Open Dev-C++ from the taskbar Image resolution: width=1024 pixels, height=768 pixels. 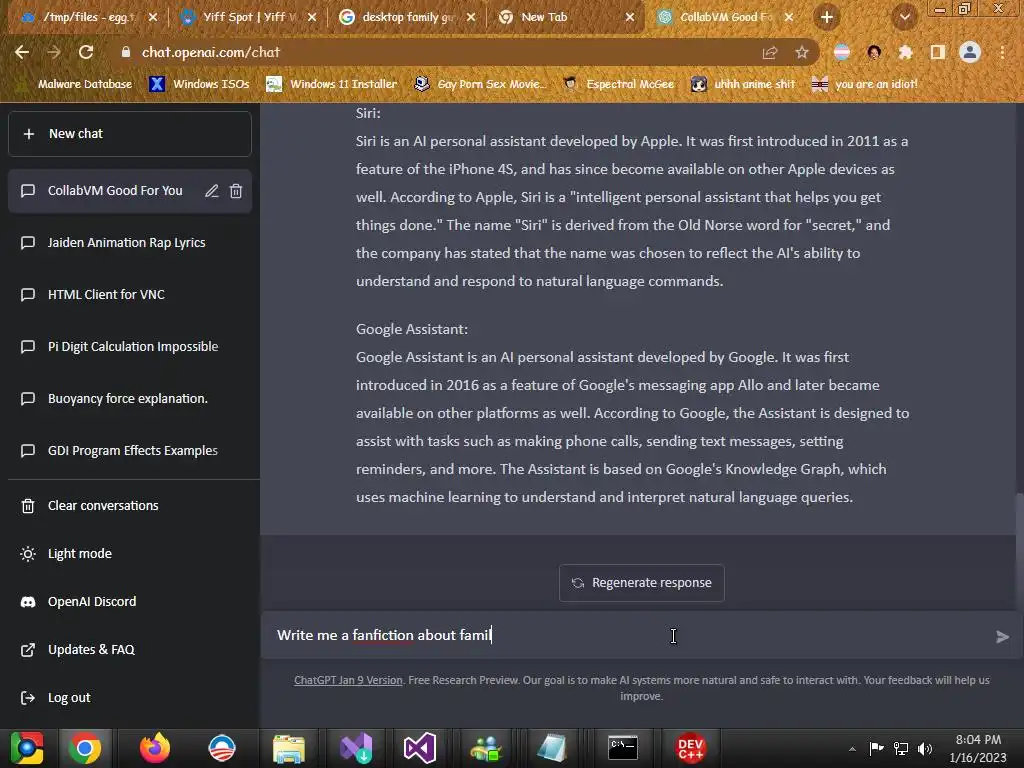click(690, 748)
